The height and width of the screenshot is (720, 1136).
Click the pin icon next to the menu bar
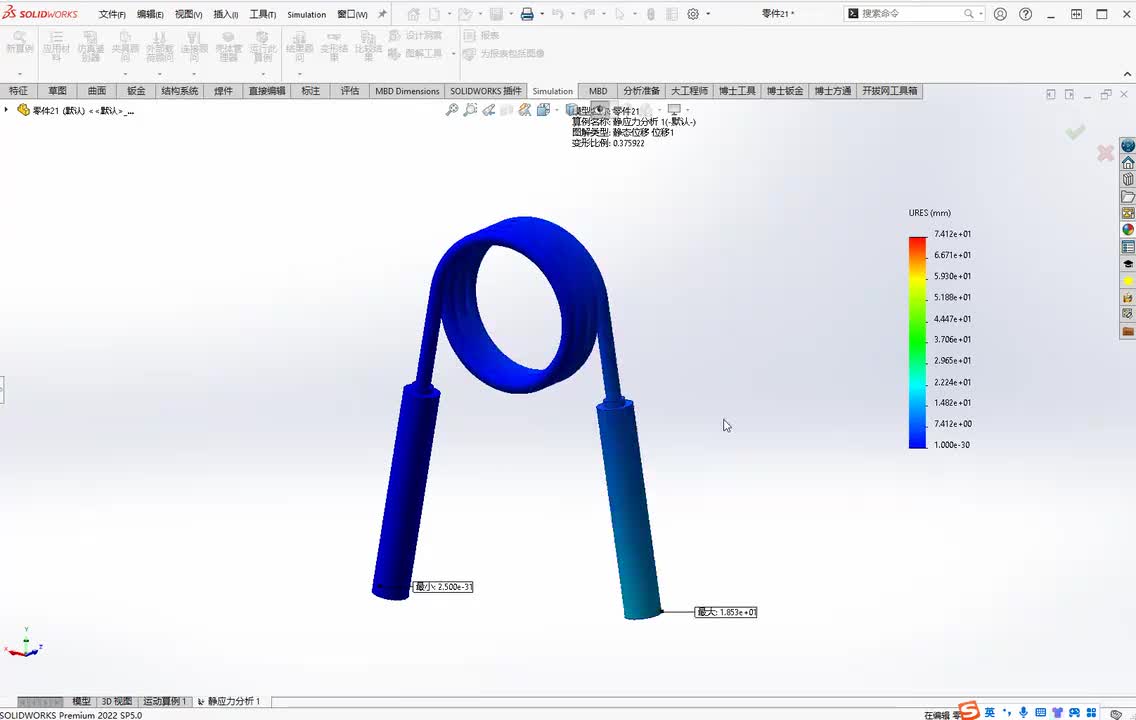point(383,14)
